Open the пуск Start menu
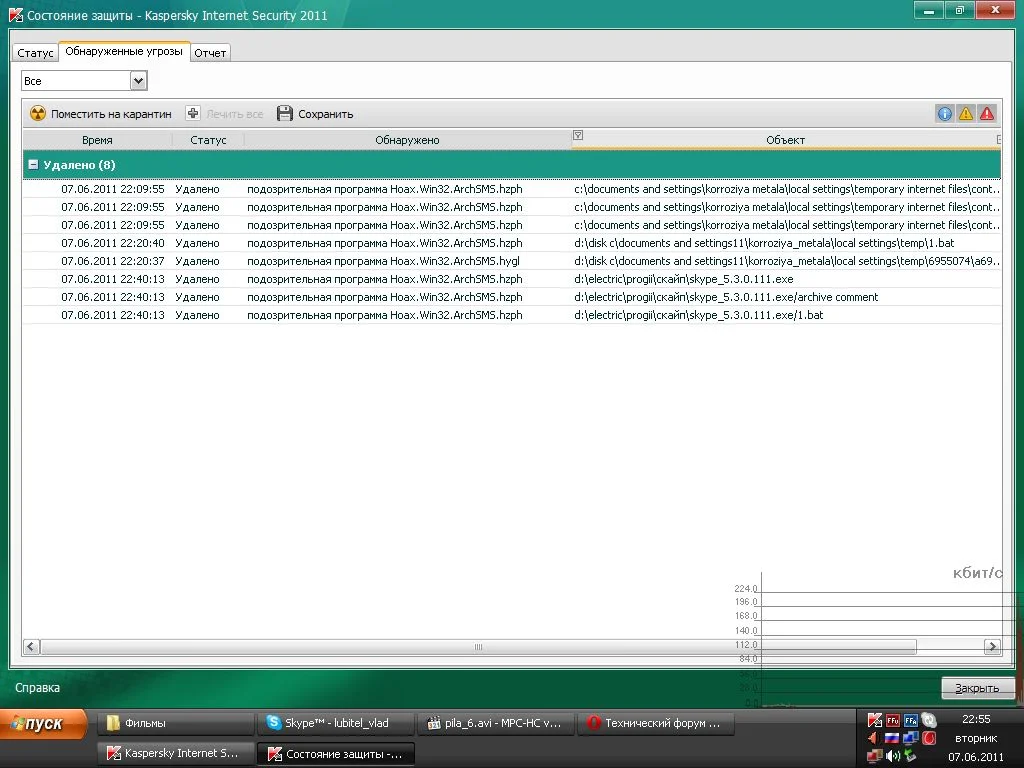 [44, 724]
